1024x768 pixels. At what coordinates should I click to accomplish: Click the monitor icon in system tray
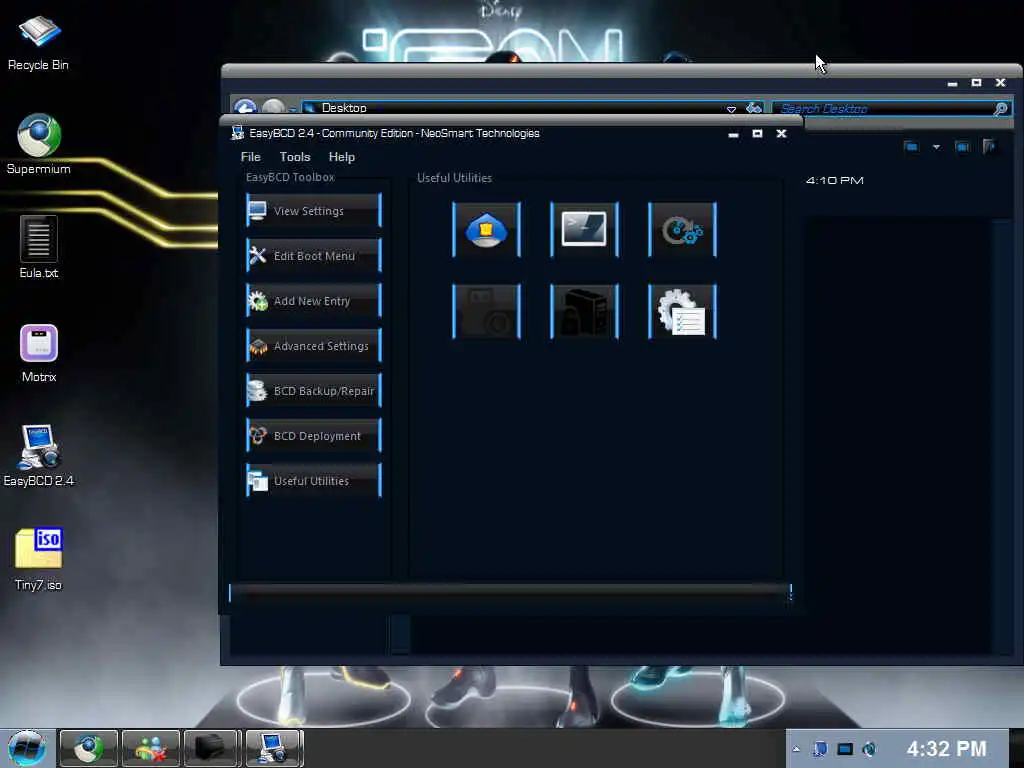[x=845, y=749]
